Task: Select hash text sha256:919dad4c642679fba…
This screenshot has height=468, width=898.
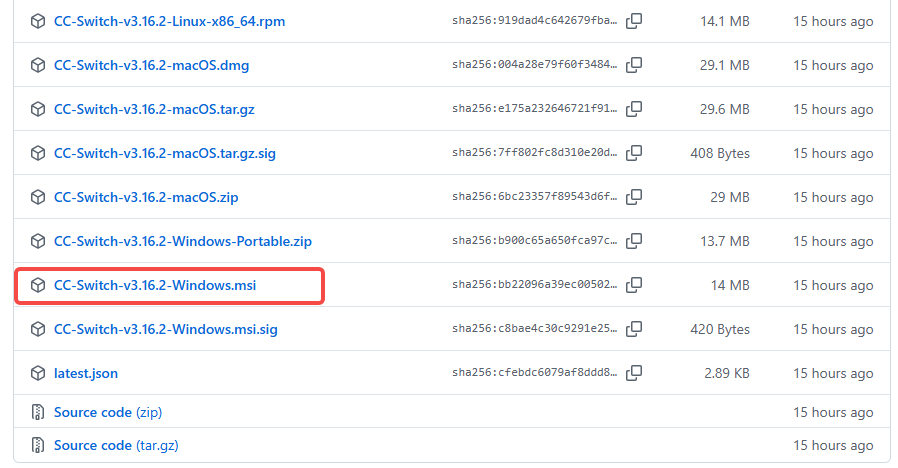Action: tap(534, 21)
